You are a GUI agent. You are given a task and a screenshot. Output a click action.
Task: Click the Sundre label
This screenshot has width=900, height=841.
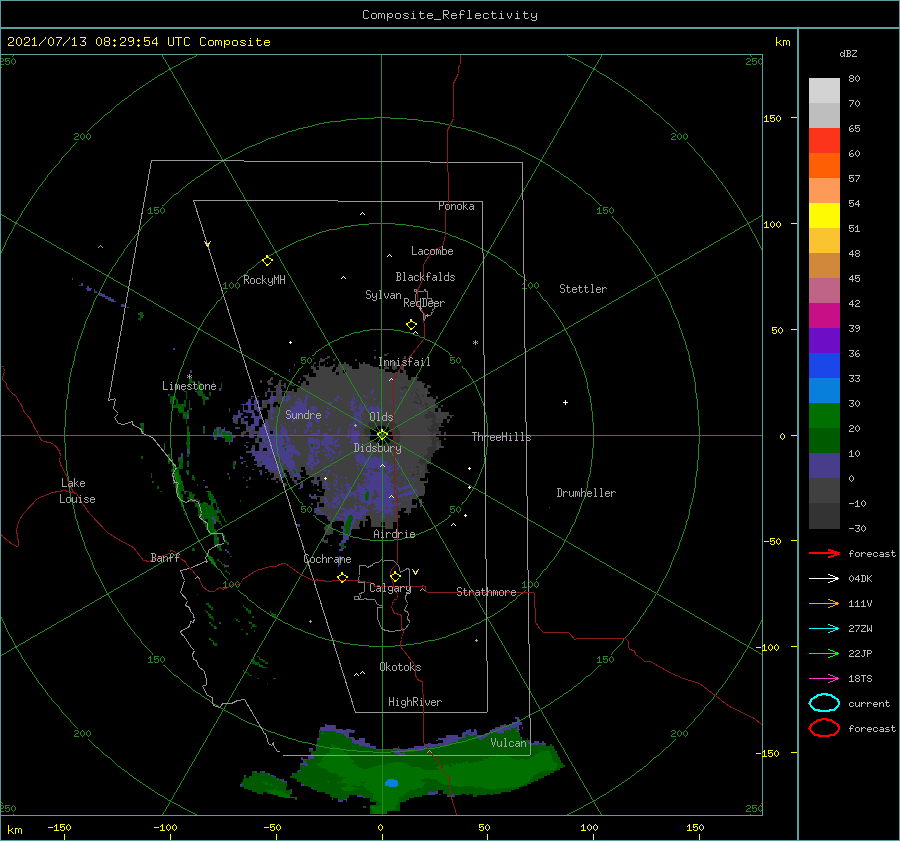click(x=303, y=414)
